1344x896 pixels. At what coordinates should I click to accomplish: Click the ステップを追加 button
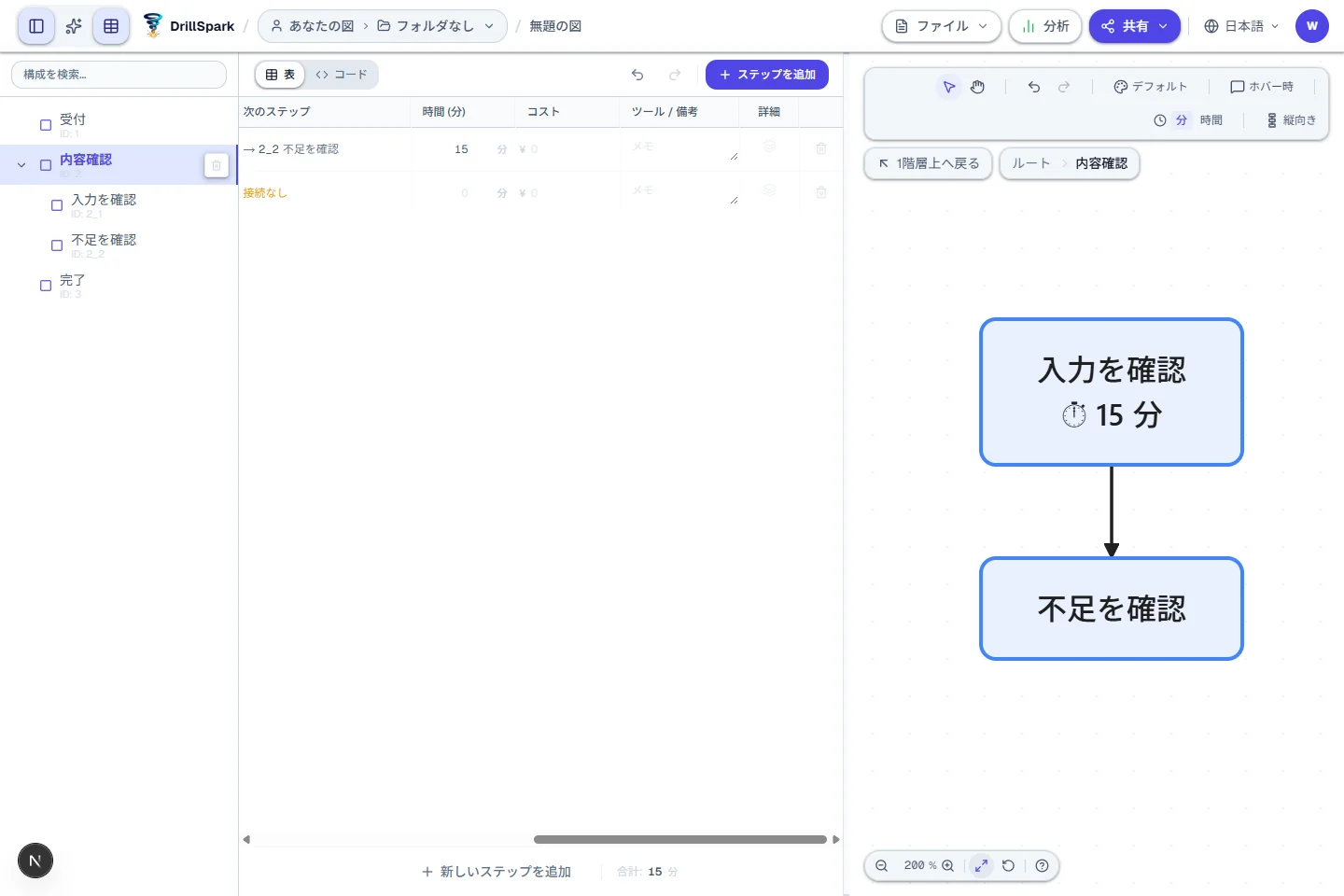(767, 75)
